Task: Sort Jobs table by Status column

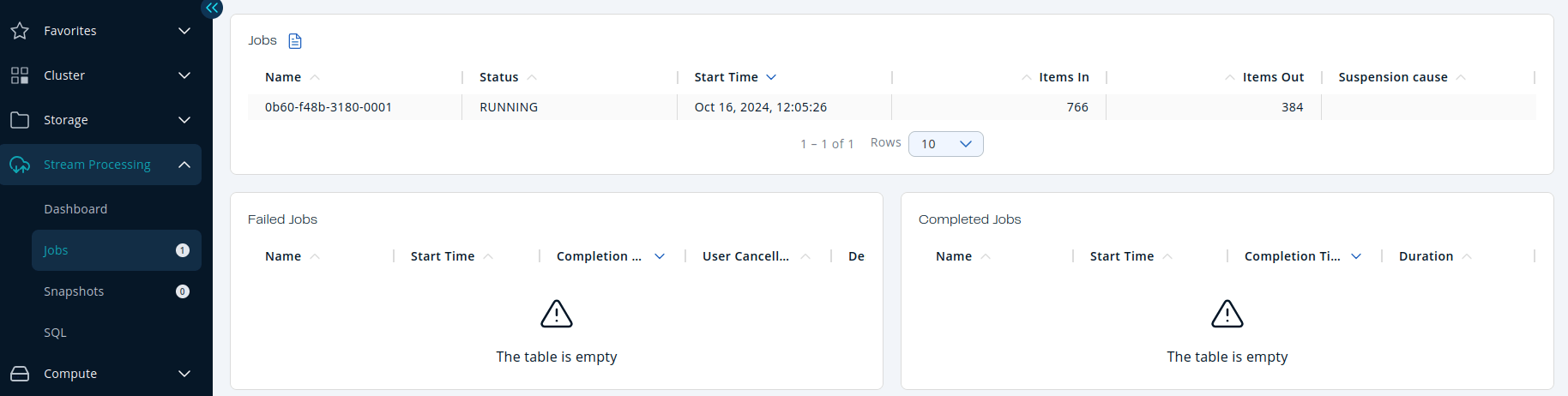Action: tap(532, 77)
